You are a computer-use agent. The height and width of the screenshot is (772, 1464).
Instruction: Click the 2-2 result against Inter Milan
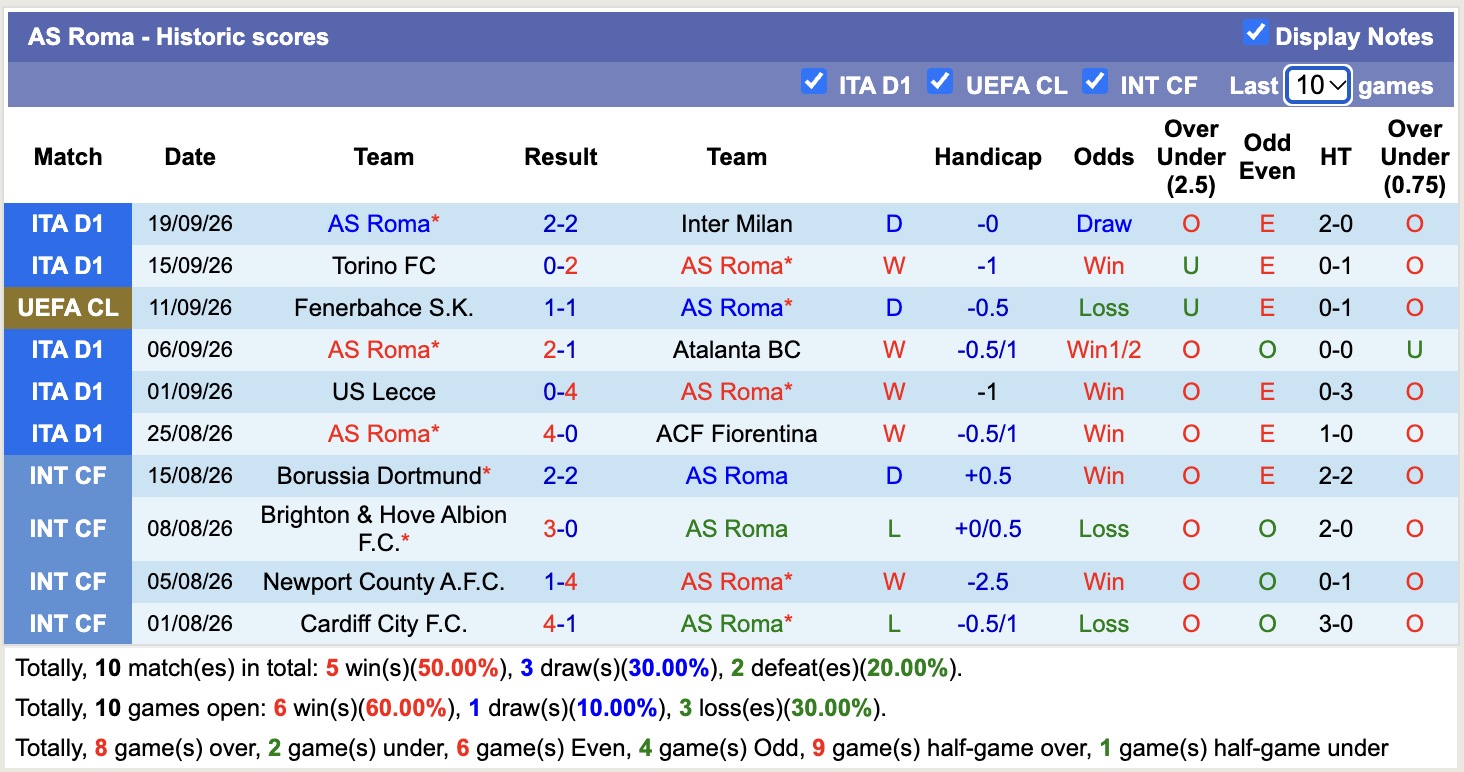click(560, 224)
